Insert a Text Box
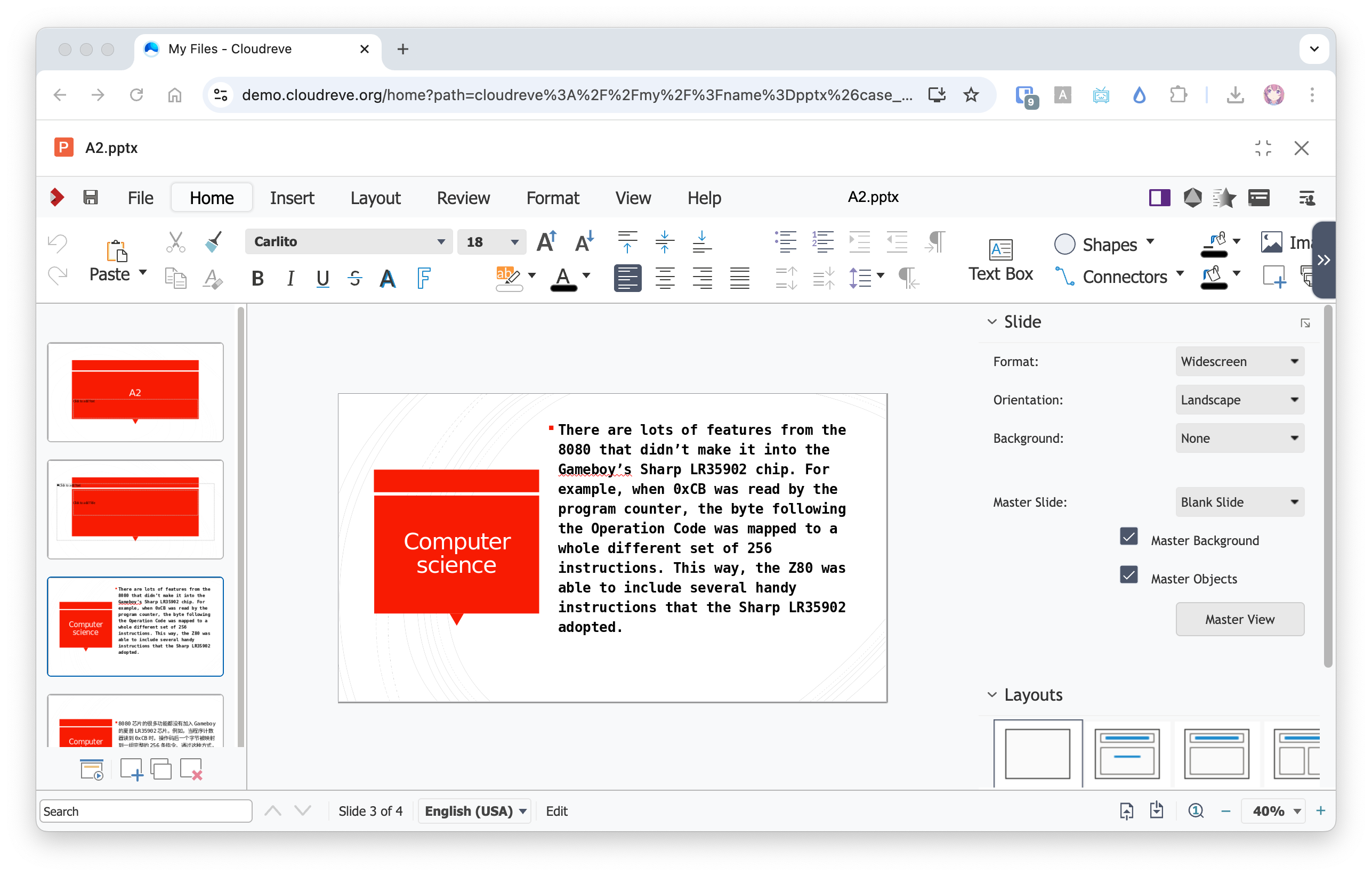Image resolution: width=1372 pixels, height=876 pixels. click(x=1000, y=259)
